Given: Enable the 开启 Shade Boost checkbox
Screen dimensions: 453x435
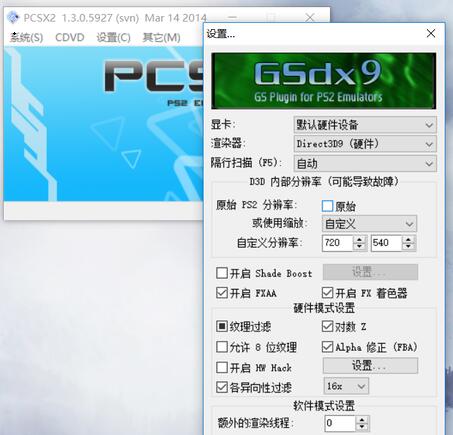Looking at the screenshot, I should pyautogui.click(x=222, y=273).
